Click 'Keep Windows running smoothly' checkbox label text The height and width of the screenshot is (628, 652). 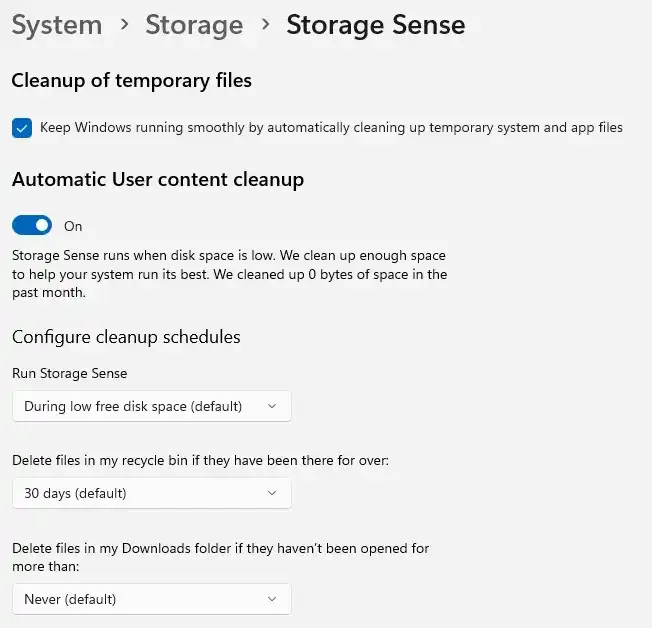coord(331,128)
